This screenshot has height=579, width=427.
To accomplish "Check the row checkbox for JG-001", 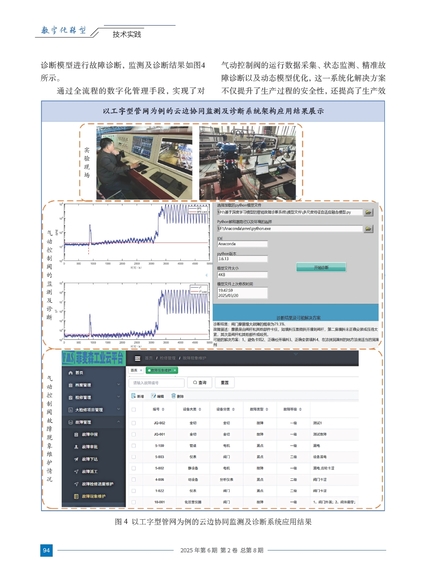I will click(134, 434).
